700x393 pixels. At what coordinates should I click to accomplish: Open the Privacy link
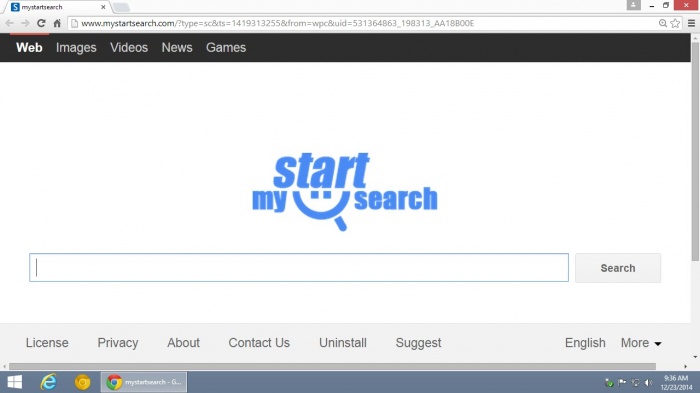118,343
